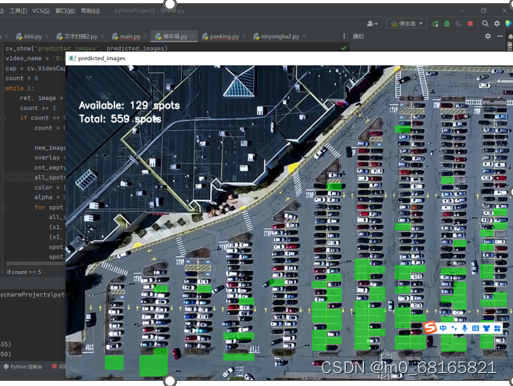This screenshot has width=513, height=386.
Task: Open the editor tabs overflow menu (three dots)
Action: point(344,36)
